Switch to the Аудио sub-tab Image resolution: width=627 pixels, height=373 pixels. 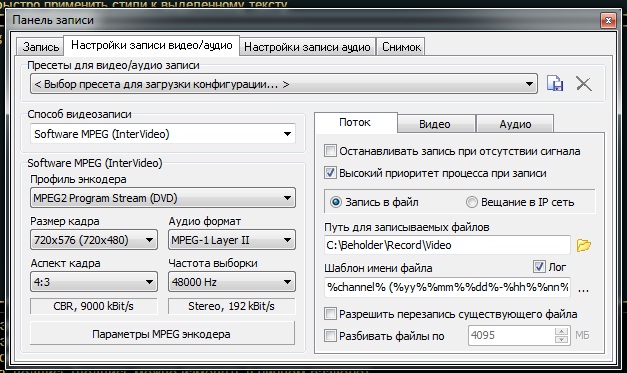point(515,124)
